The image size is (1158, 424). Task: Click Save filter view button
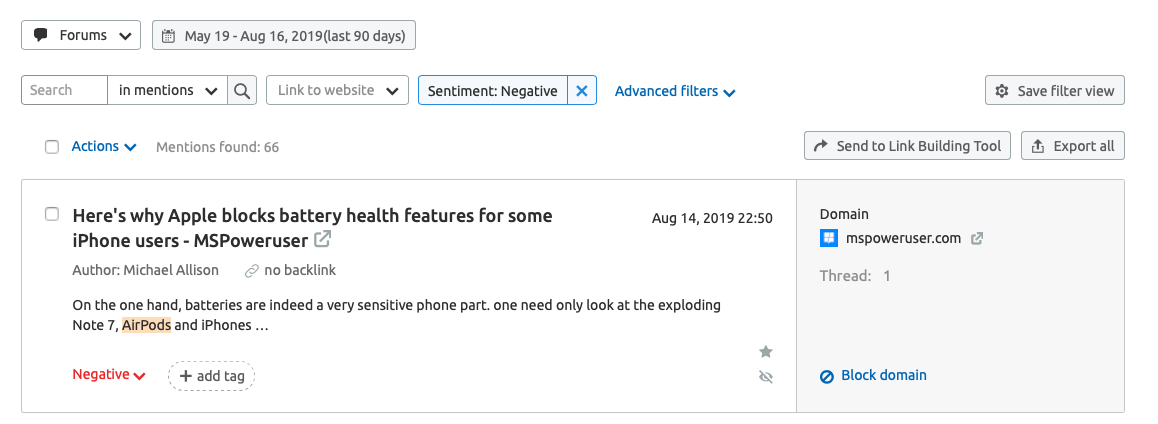click(1055, 91)
